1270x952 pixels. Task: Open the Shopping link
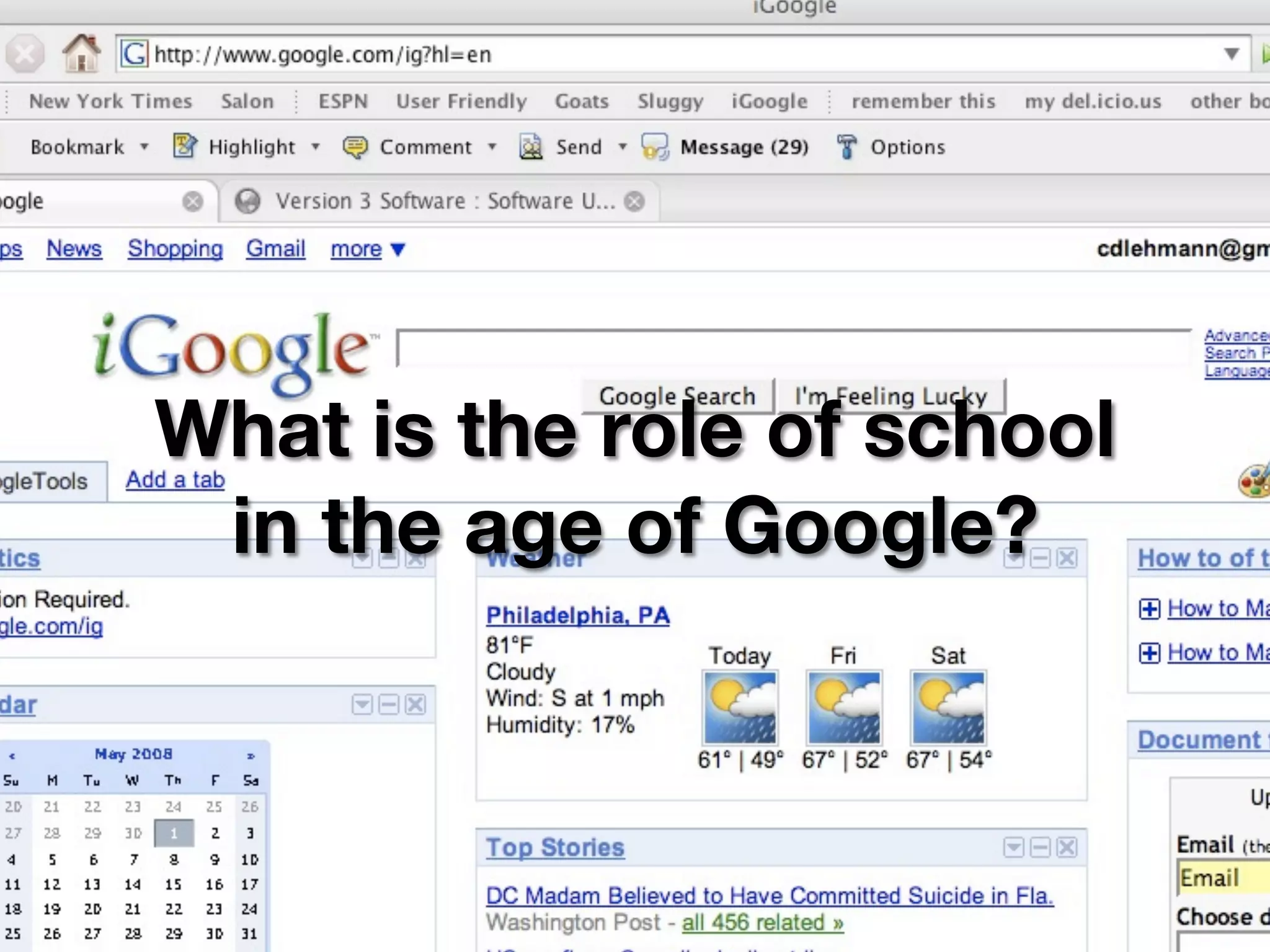coord(175,249)
